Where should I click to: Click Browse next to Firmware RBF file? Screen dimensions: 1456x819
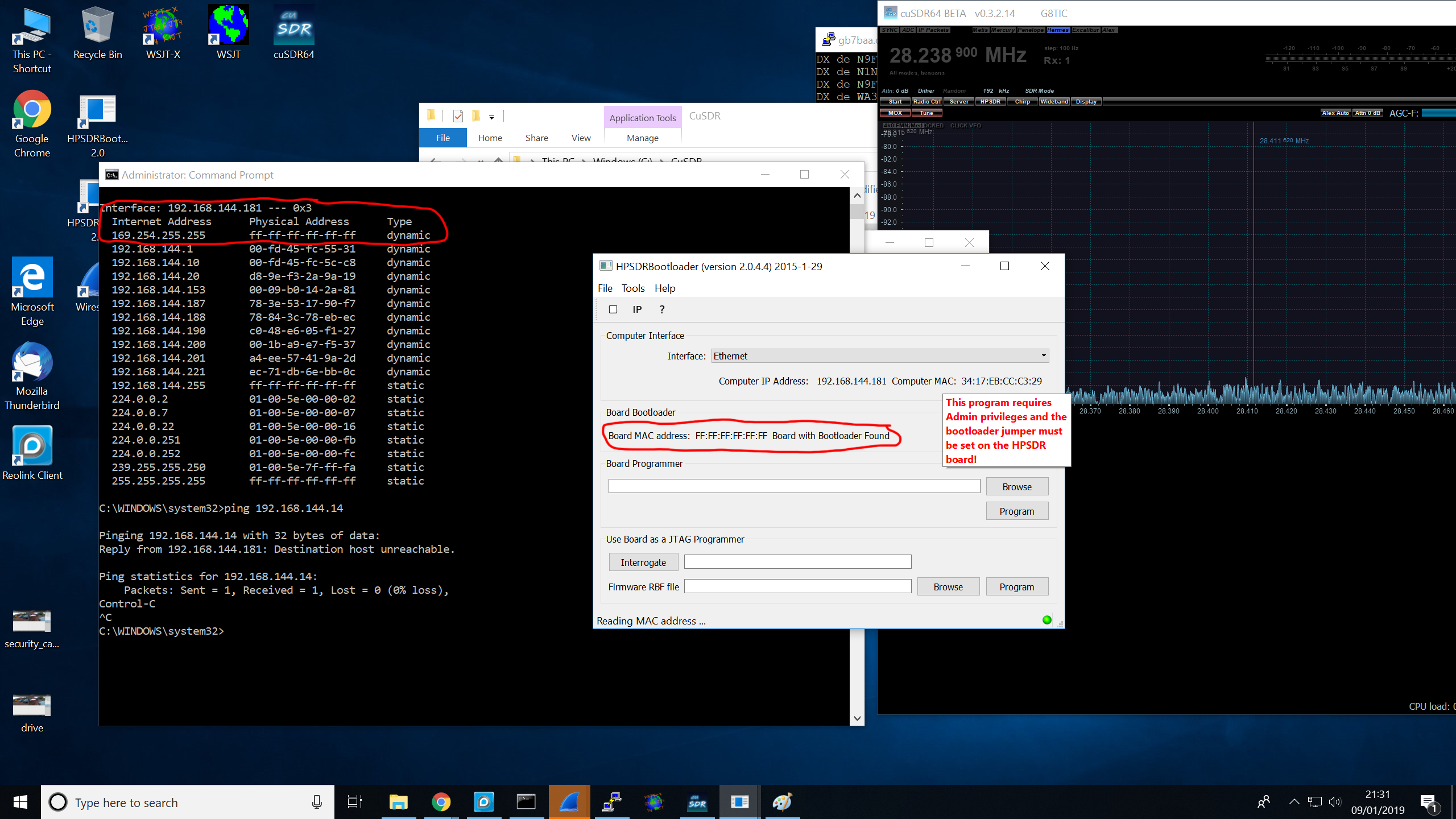[x=948, y=587]
